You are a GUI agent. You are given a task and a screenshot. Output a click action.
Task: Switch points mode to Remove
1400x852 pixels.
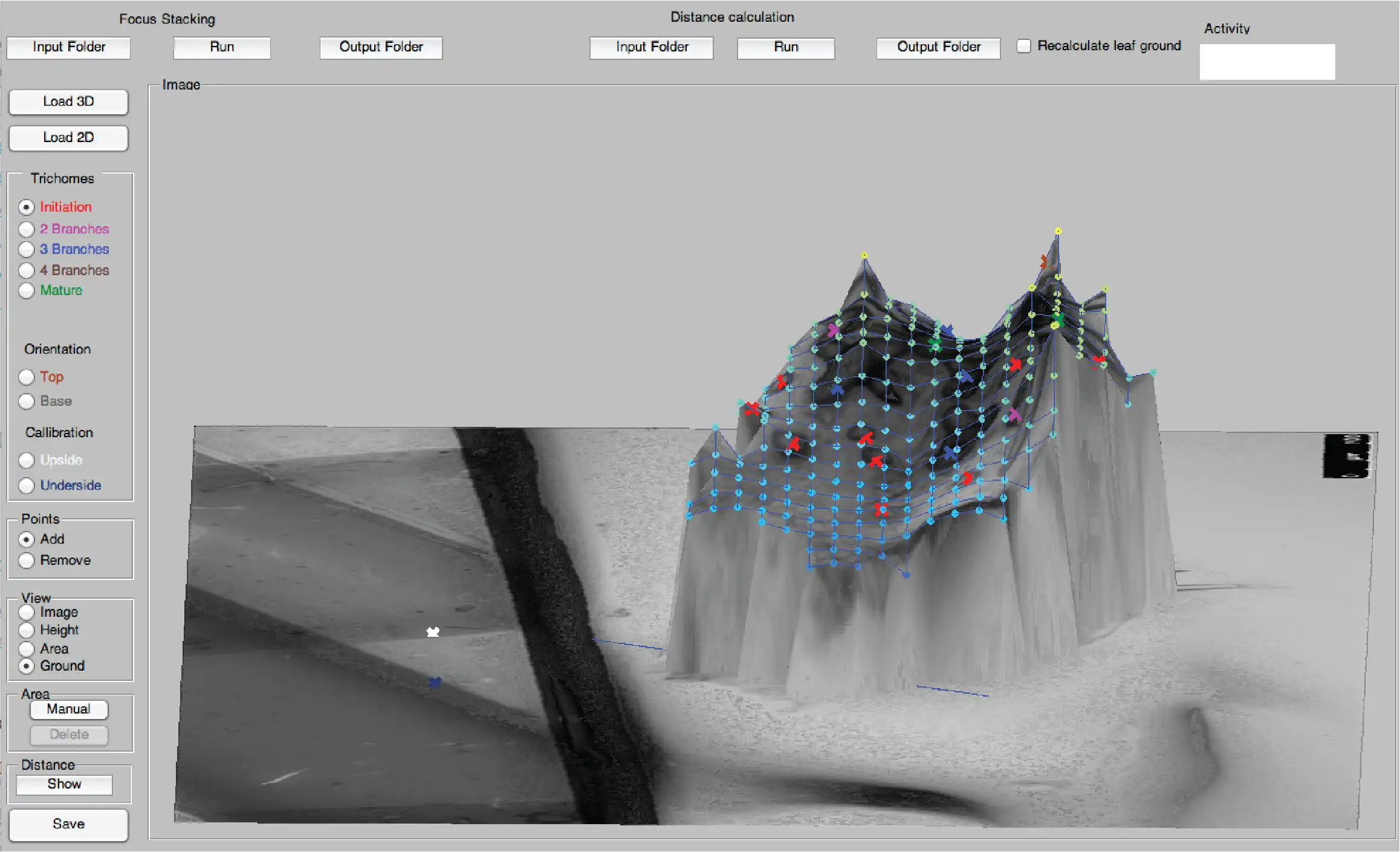(x=26, y=561)
